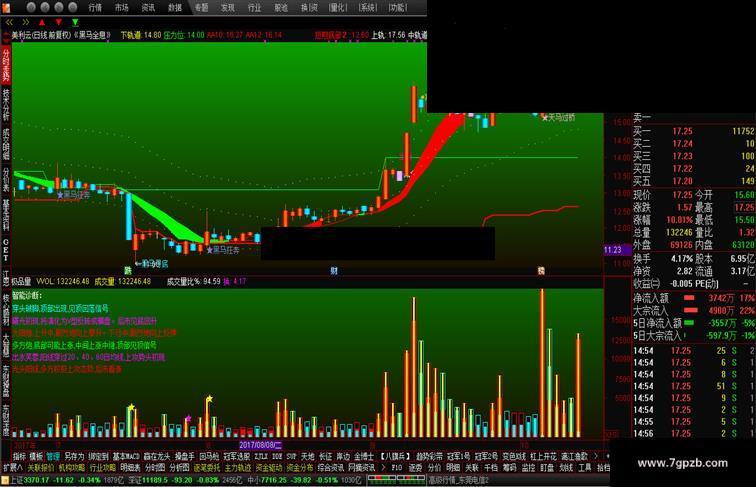This screenshot has width=756, height=487.
Task: Click the 基本MACD indicator tab
Action: point(126,456)
